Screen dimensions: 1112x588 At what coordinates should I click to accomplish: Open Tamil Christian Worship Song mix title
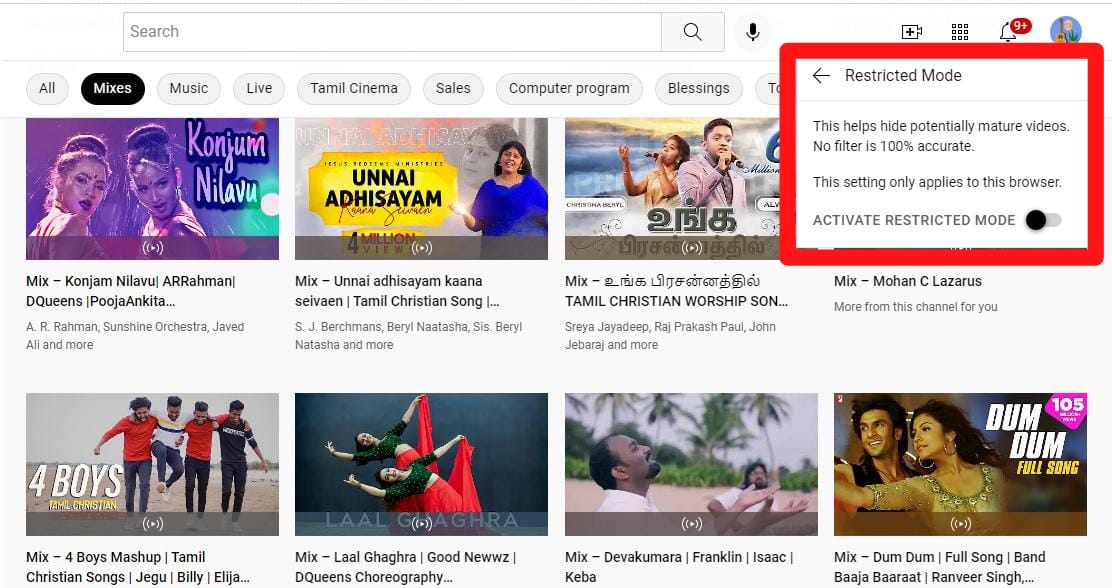tap(677, 291)
